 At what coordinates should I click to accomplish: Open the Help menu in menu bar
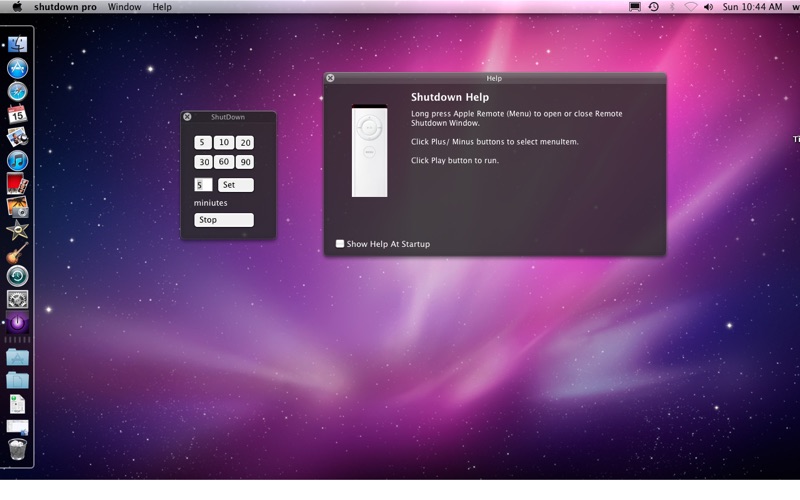[x=162, y=7]
